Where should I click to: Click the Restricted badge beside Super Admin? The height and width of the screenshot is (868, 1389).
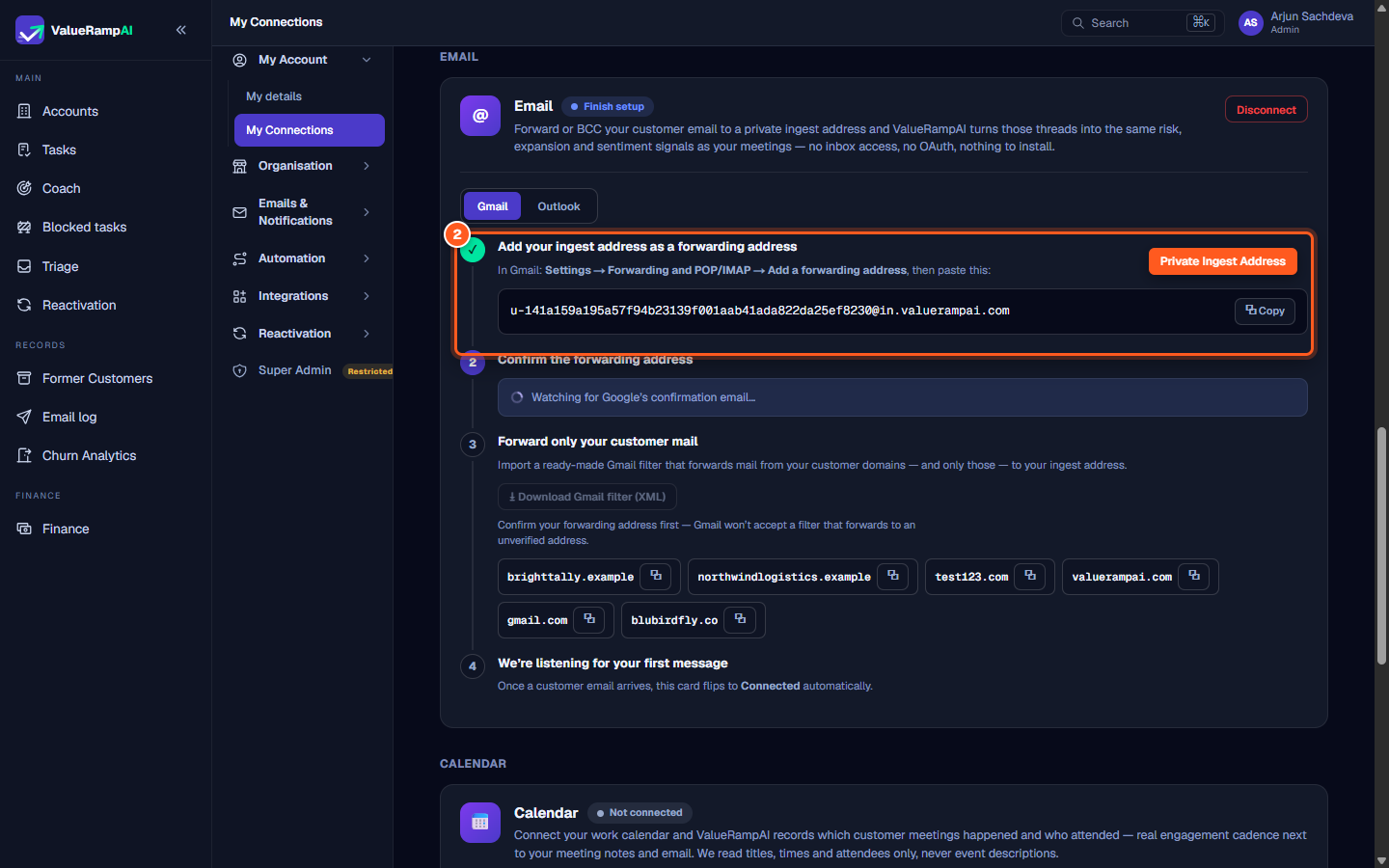370,371
